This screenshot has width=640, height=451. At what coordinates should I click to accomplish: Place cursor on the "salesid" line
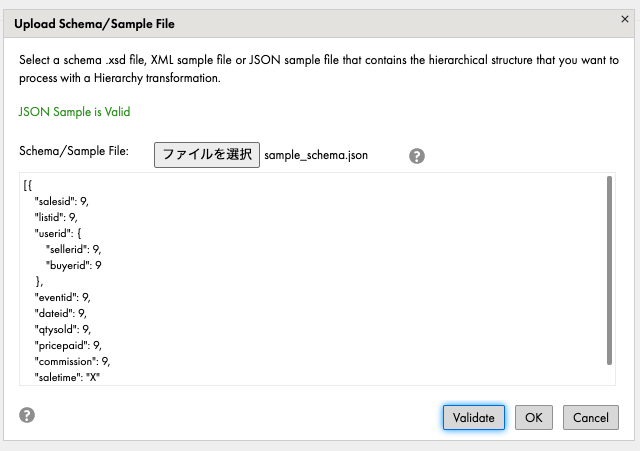tap(62, 201)
